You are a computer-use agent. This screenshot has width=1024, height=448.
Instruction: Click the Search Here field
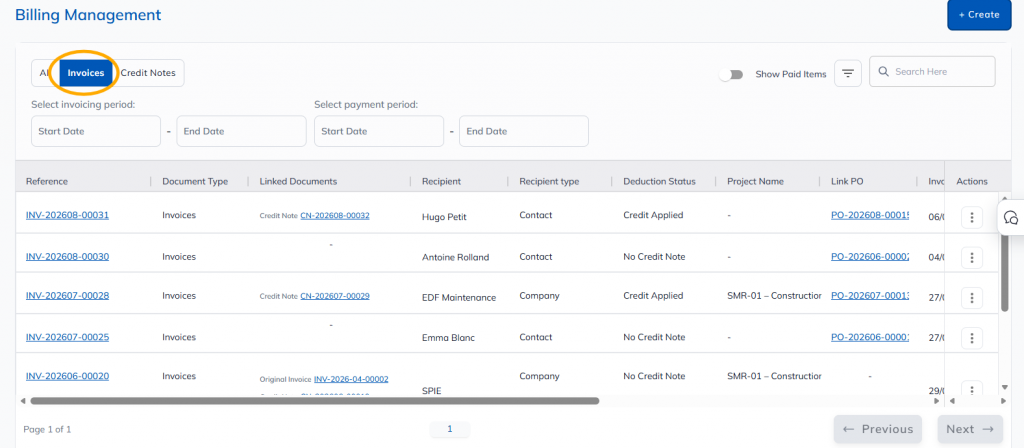click(932, 71)
